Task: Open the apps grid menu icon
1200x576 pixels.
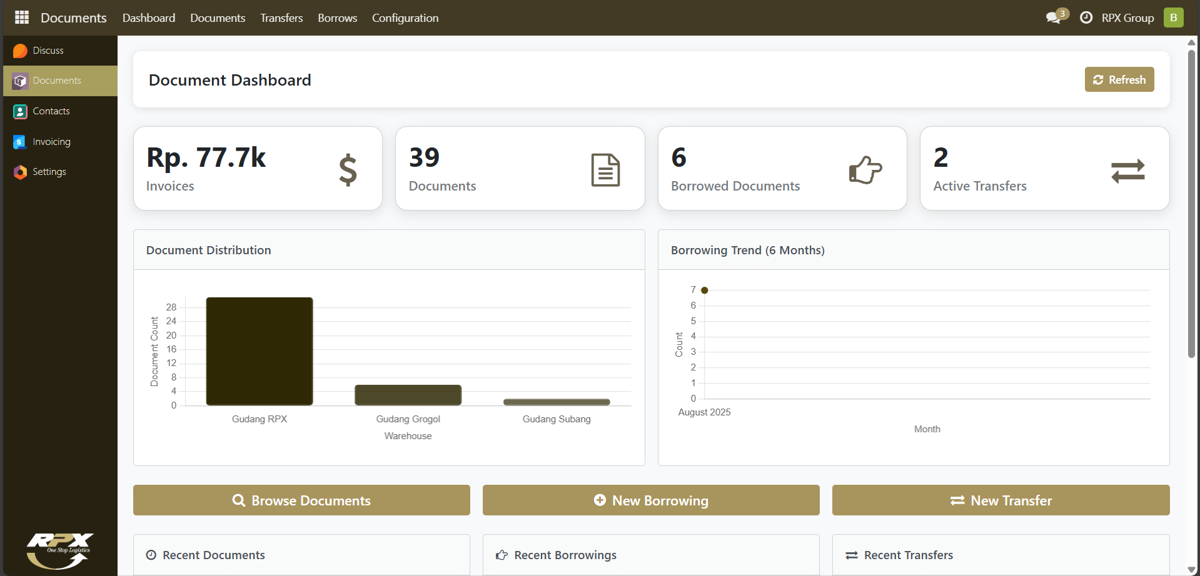Action: (21, 18)
